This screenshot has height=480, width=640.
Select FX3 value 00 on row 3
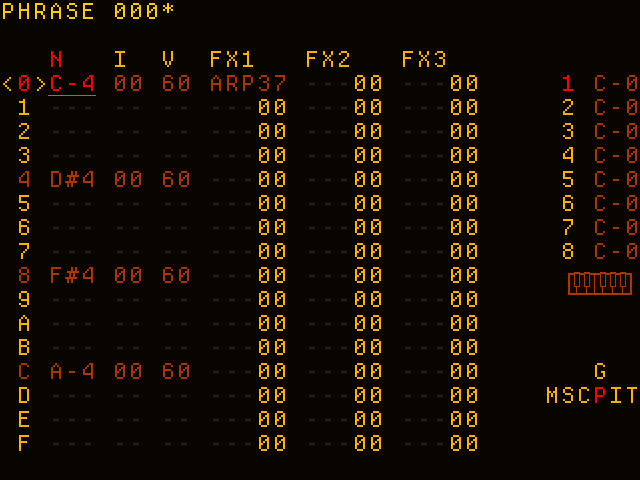pos(464,156)
